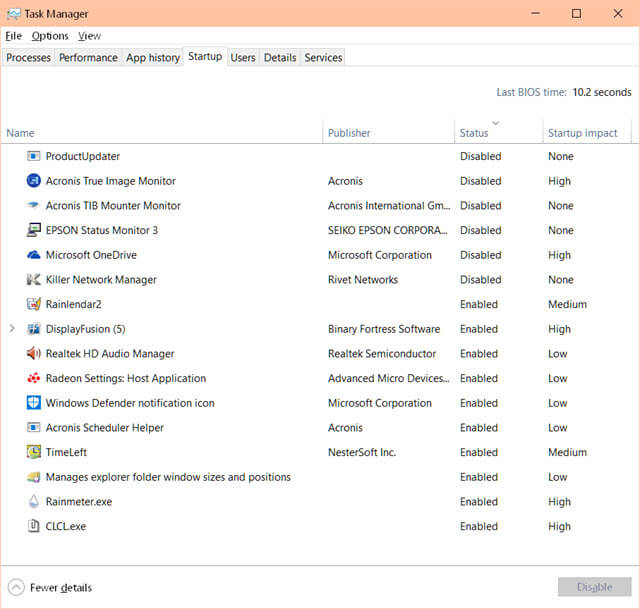Open the View menu
This screenshot has height=609, width=640.
click(89, 36)
